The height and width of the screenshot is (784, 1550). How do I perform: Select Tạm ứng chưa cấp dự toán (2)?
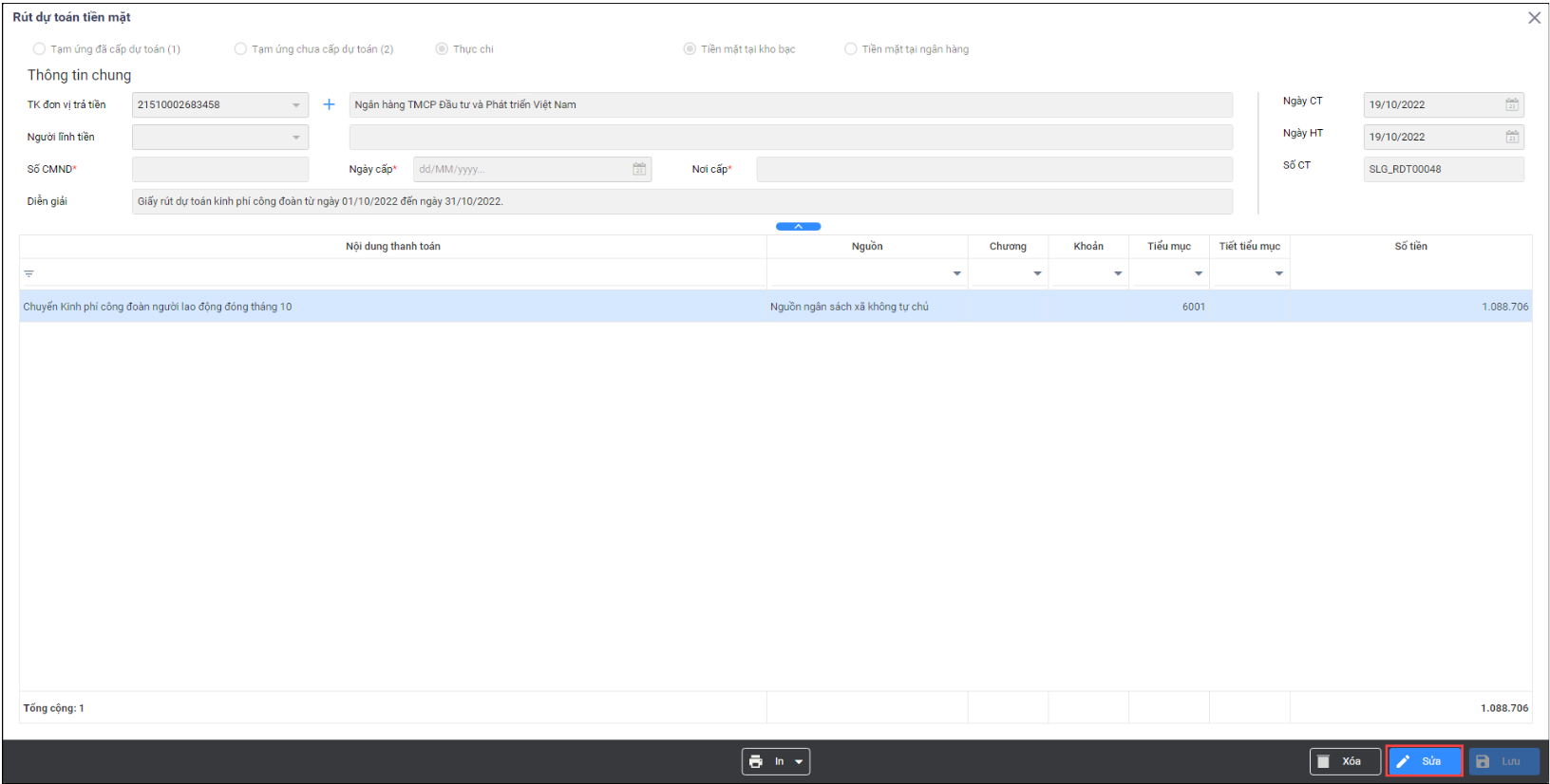pyautogui.click(x=313, y=49)
